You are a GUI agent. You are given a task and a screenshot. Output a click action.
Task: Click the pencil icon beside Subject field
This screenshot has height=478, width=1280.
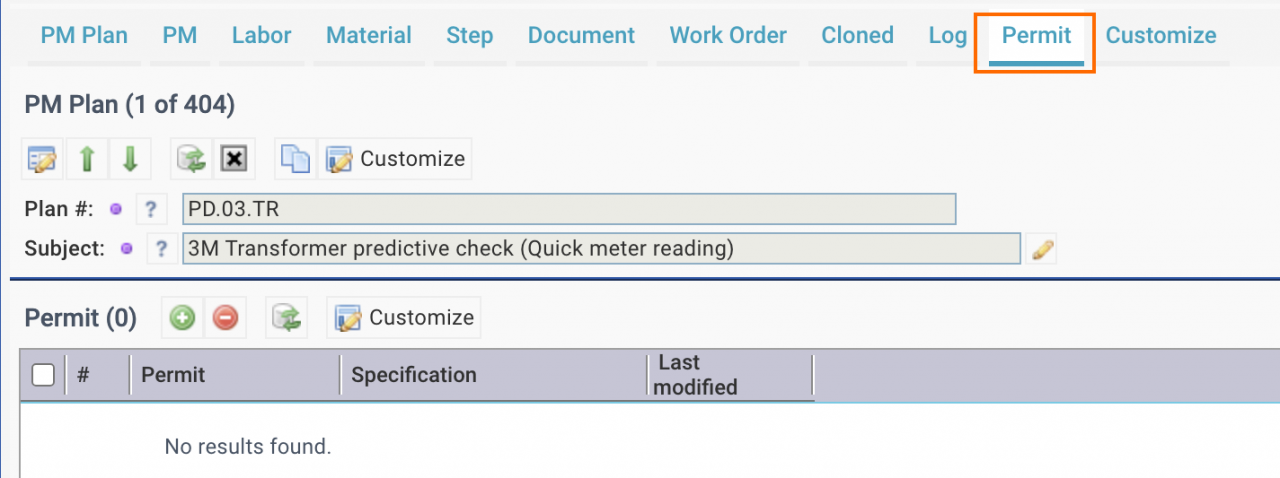1042,249
